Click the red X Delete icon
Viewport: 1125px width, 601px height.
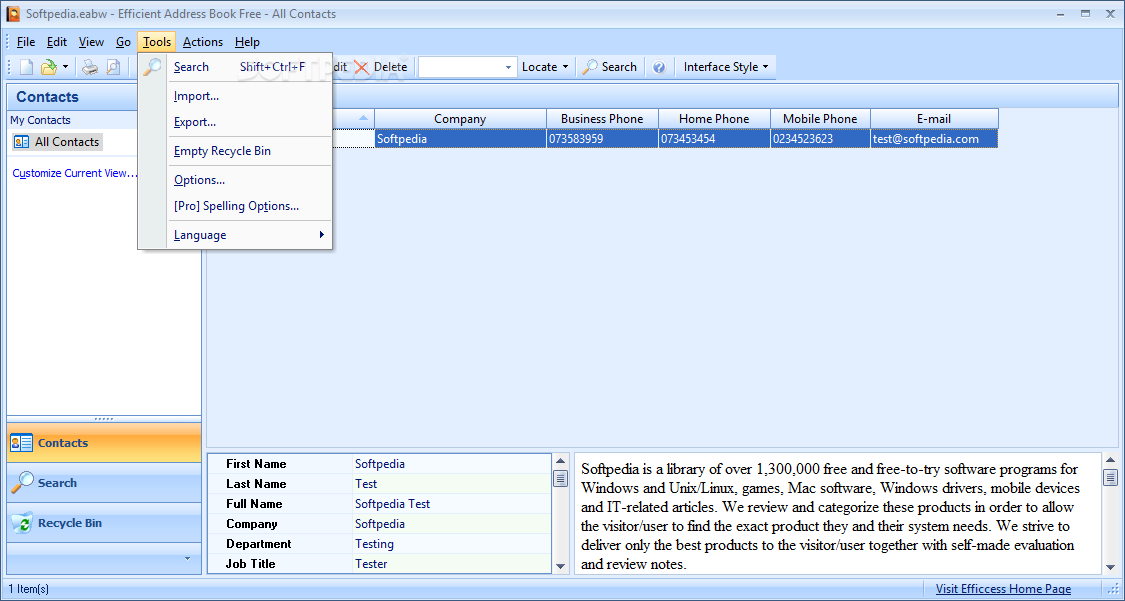click(x=362, y=67)
